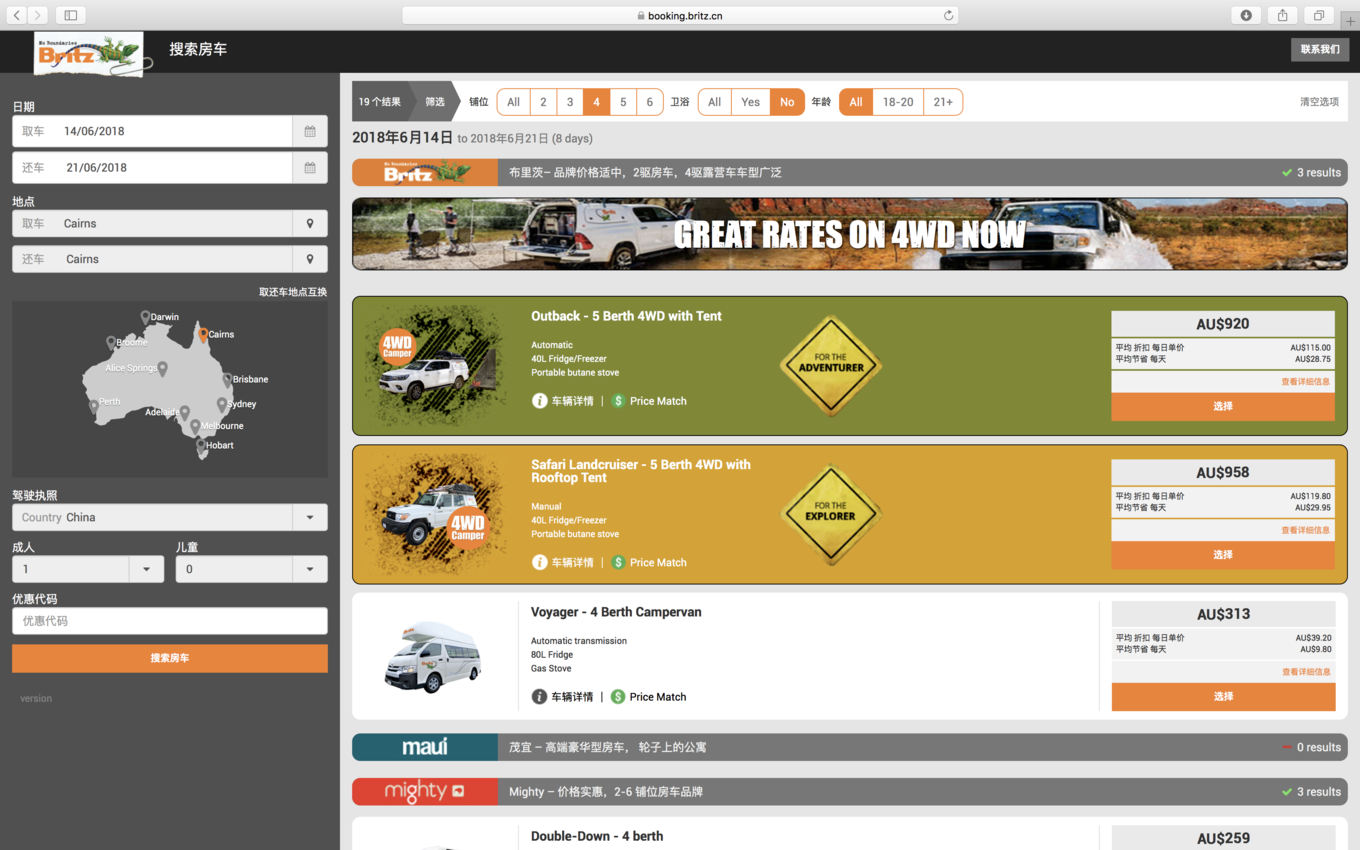Click the Safari back arrow

[x=17, y=15]
